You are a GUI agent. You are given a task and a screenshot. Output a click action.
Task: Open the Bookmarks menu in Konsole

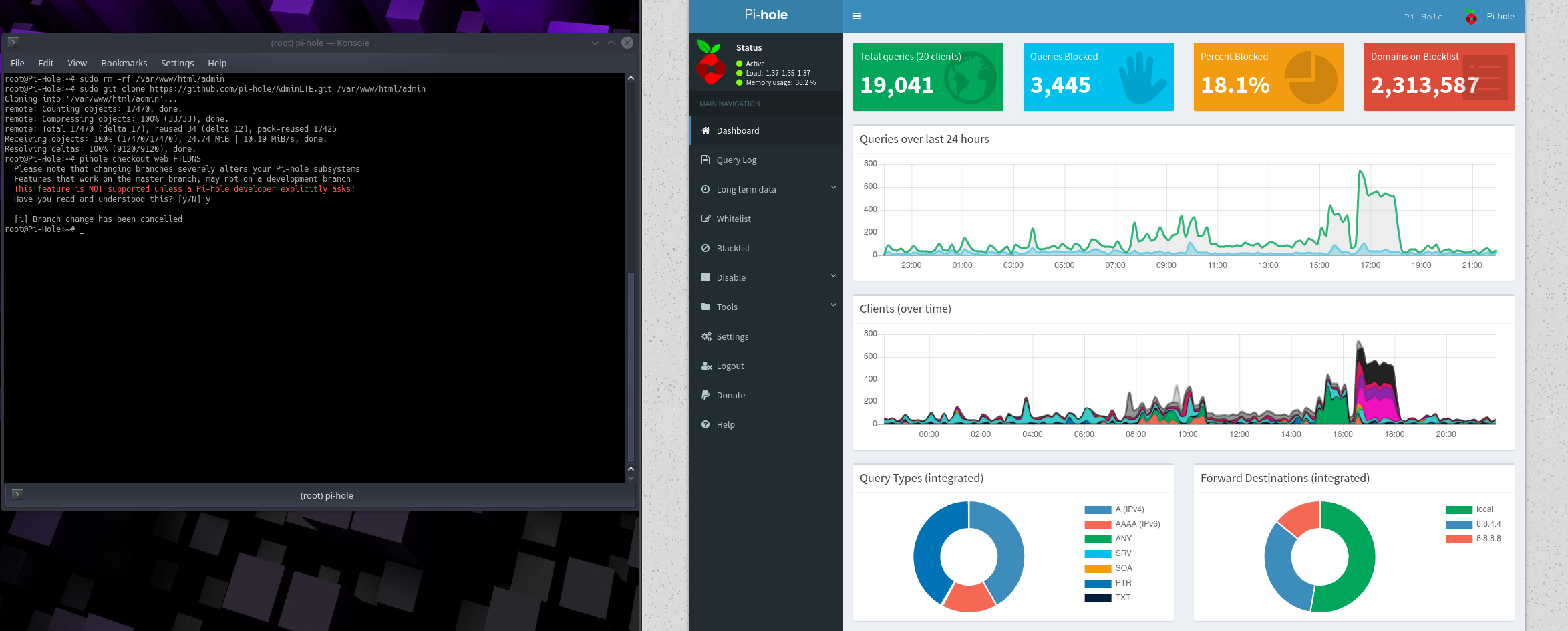(124, 63)
